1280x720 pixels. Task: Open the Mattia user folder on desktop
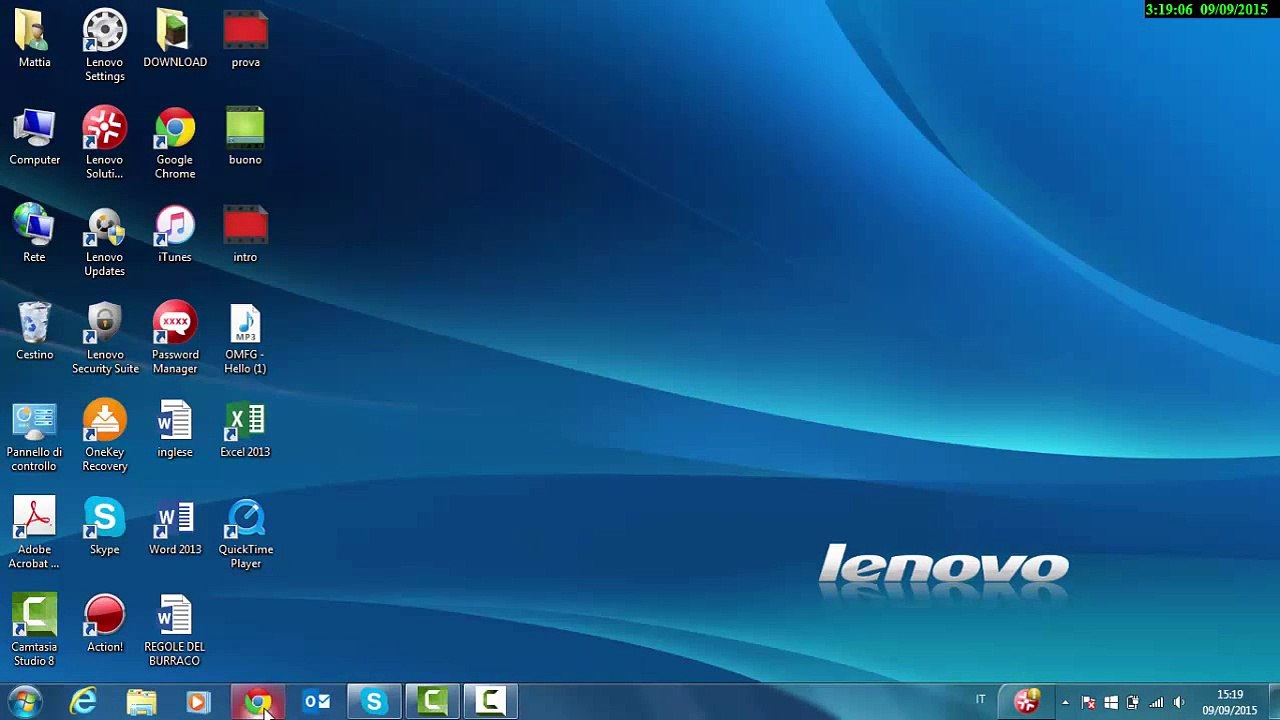click(x=34, y=40)
